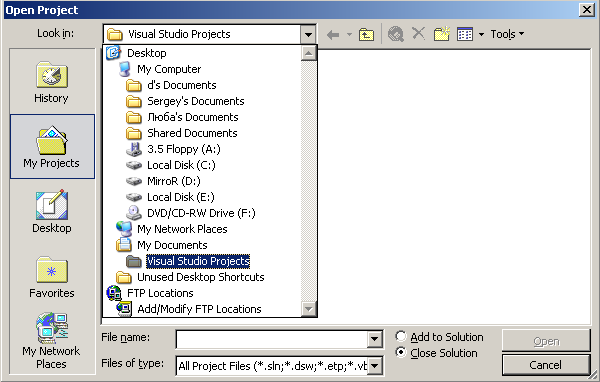Viewport: 600px width, 382px height.
Task: Open the File name dropdown arrow
Action: 375,339
